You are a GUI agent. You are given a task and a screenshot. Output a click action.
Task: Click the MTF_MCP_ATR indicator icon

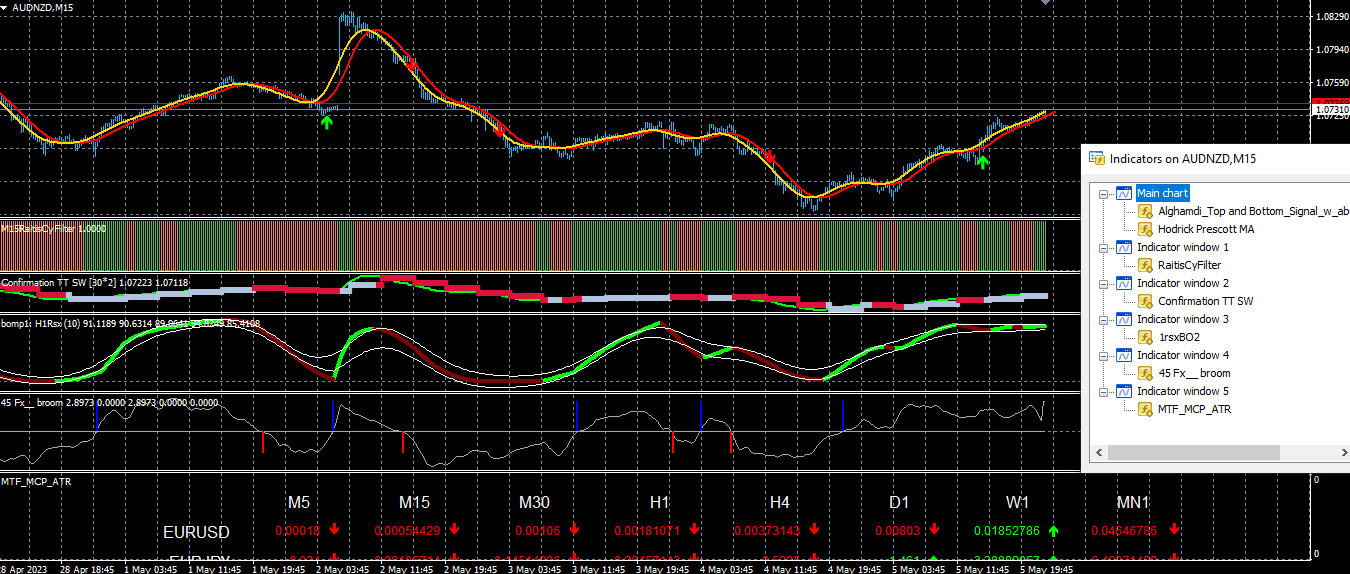coord(1146,409)
